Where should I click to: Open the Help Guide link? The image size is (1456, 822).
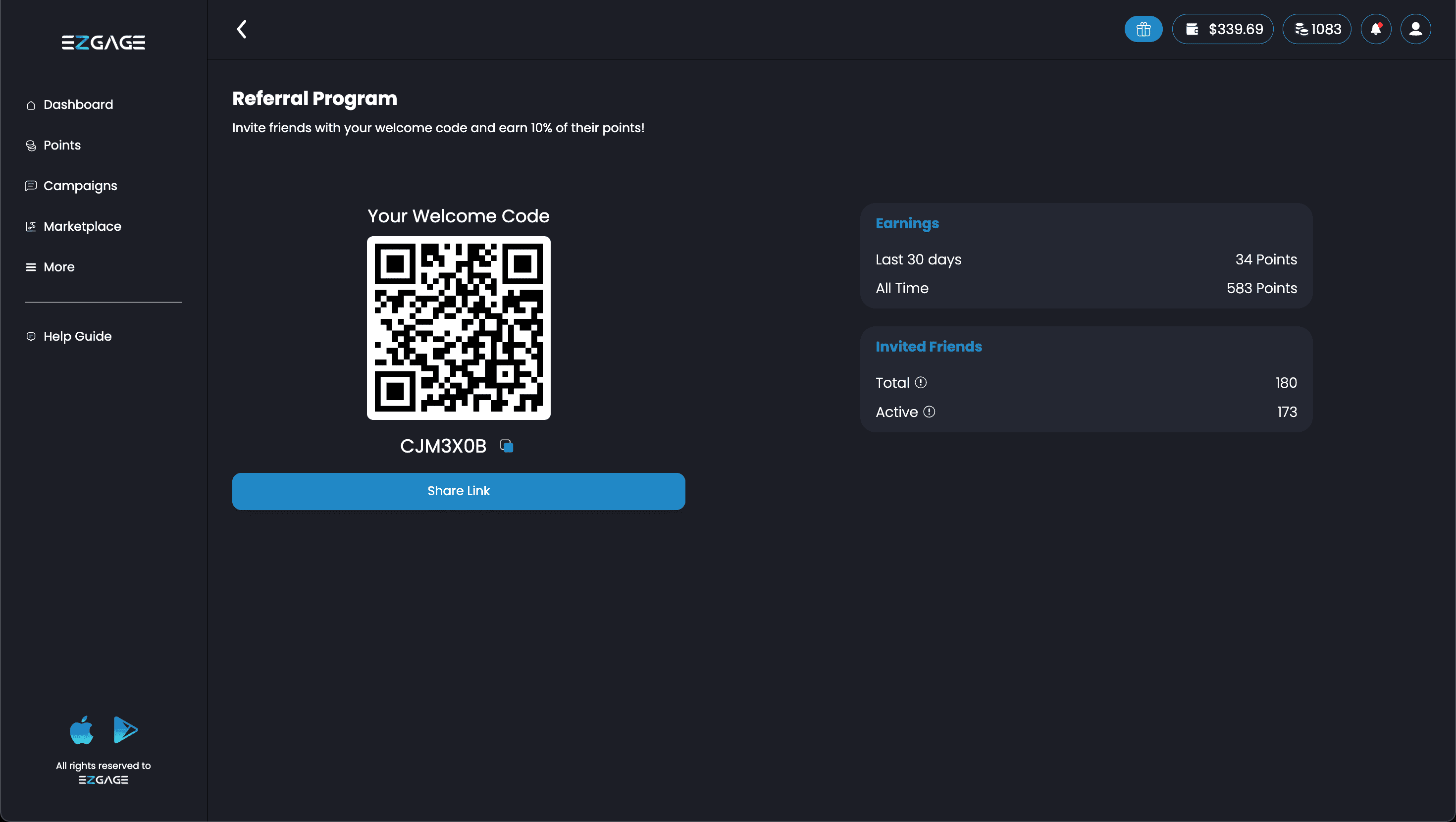(x=77, y=336)
